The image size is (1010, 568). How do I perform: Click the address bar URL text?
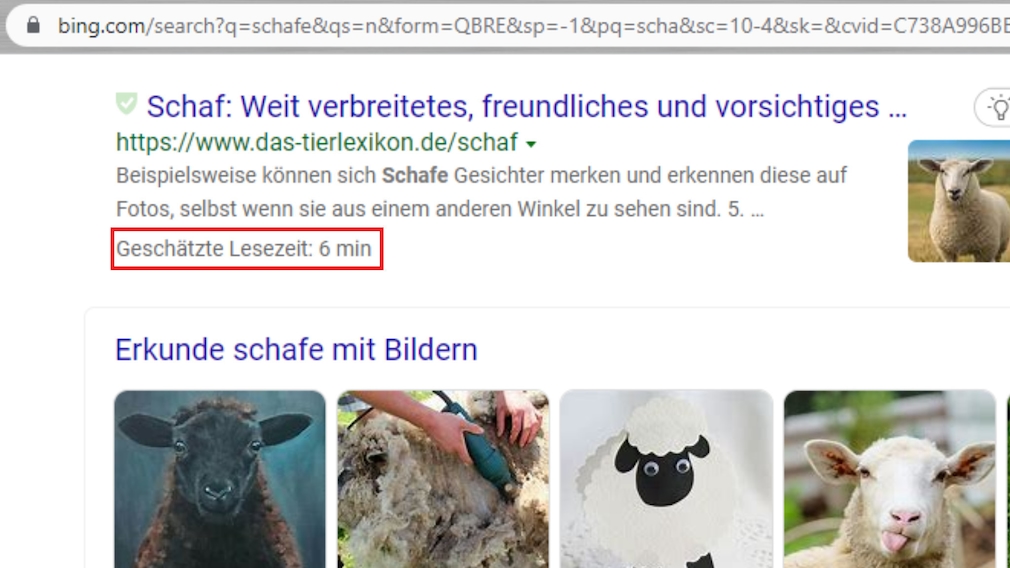pyautogui.click(x=533, y=26)
